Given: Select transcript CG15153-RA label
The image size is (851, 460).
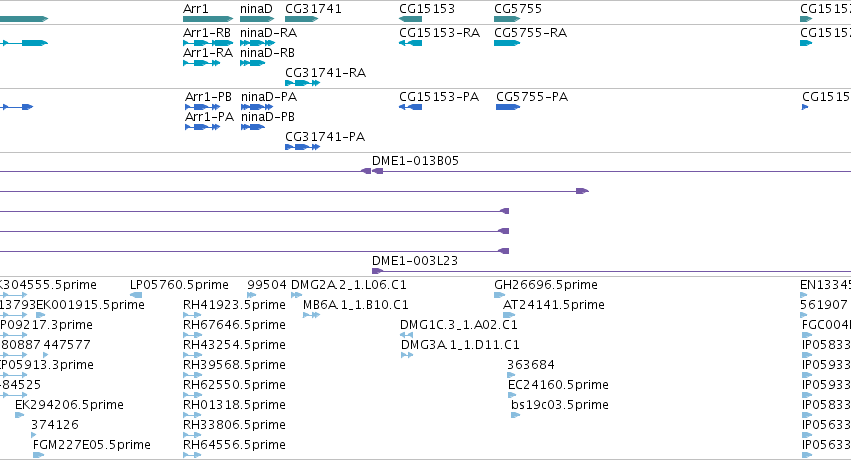Looking at the screenshot, I should pos(440,33).
